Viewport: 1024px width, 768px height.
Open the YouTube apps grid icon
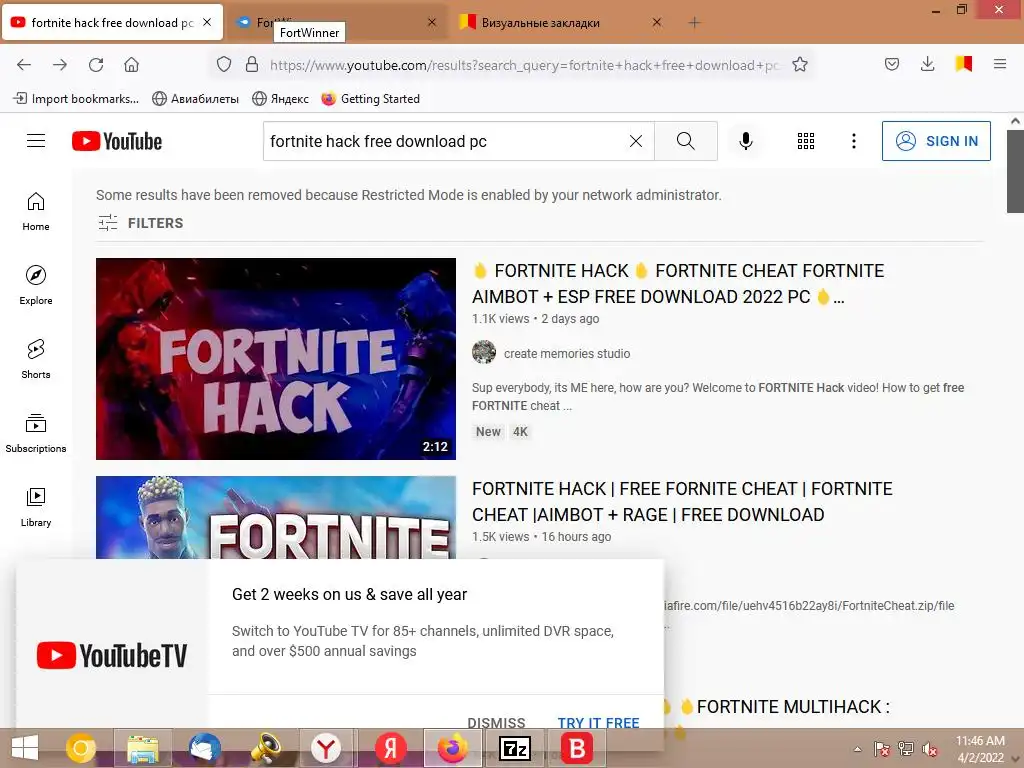coord(806,141)
